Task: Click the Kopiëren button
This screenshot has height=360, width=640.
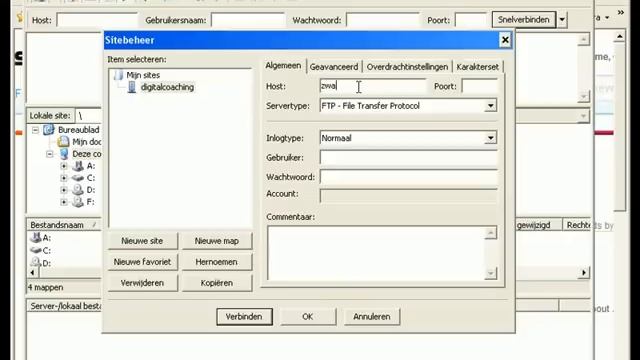Action: [217, 283]
